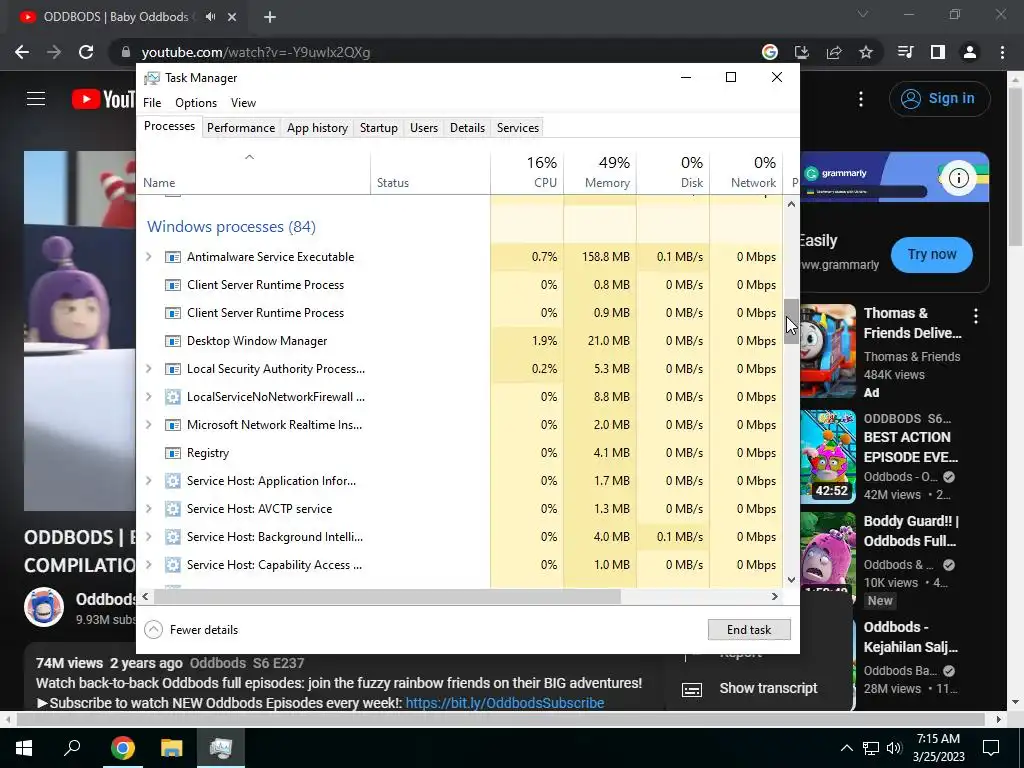This screenshot has width=1024, height=768.
Task: Bookmark this page with the star icon
Action: pyautogui.click(x=866, y=52)
